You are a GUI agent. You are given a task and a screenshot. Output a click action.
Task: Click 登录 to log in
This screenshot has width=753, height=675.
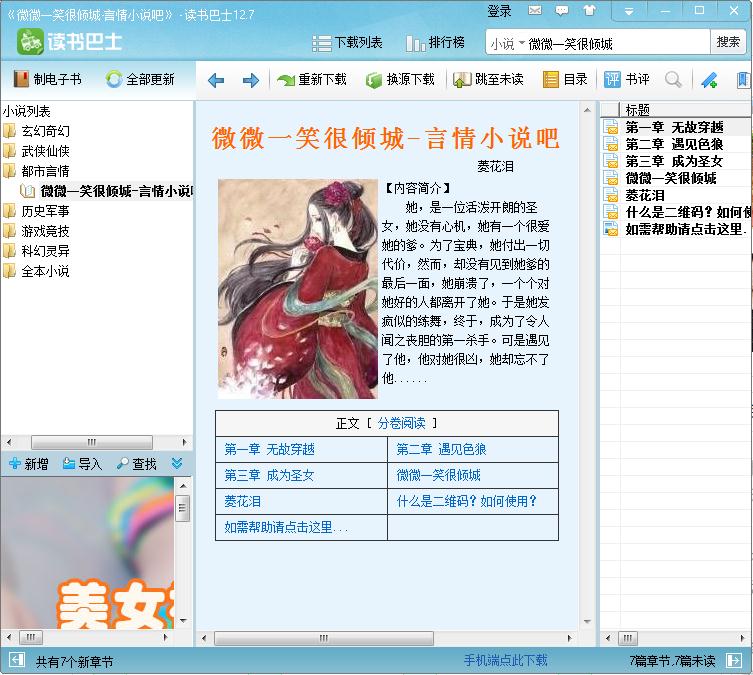tap(499, 11)
